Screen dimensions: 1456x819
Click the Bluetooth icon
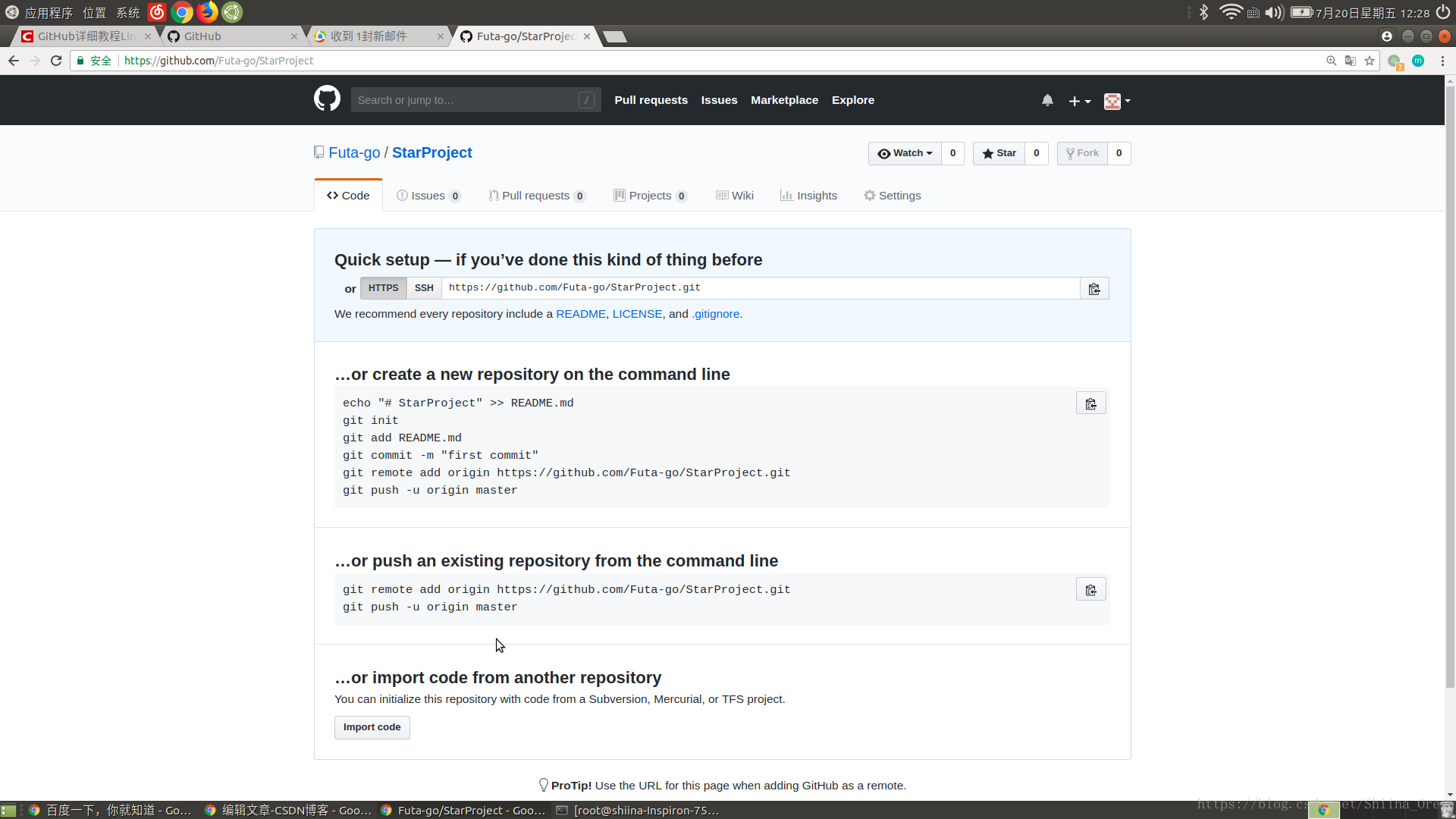click(x=1203, y=12)
